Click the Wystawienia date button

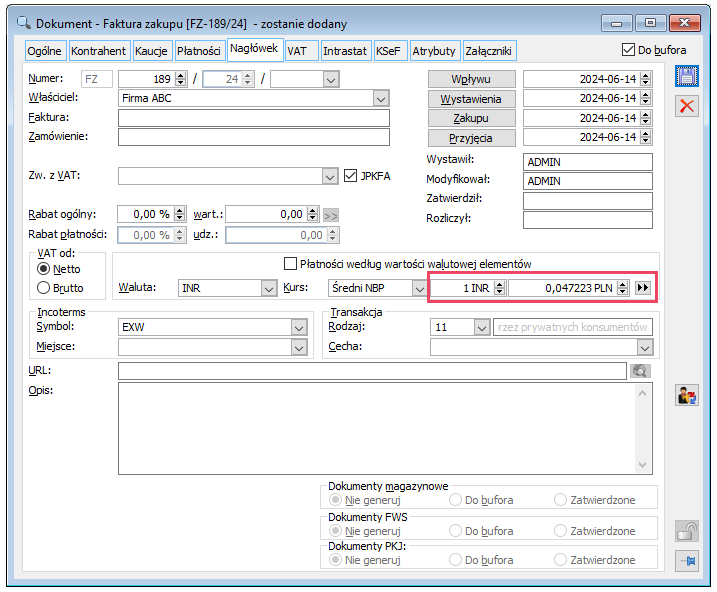(471, 99)
